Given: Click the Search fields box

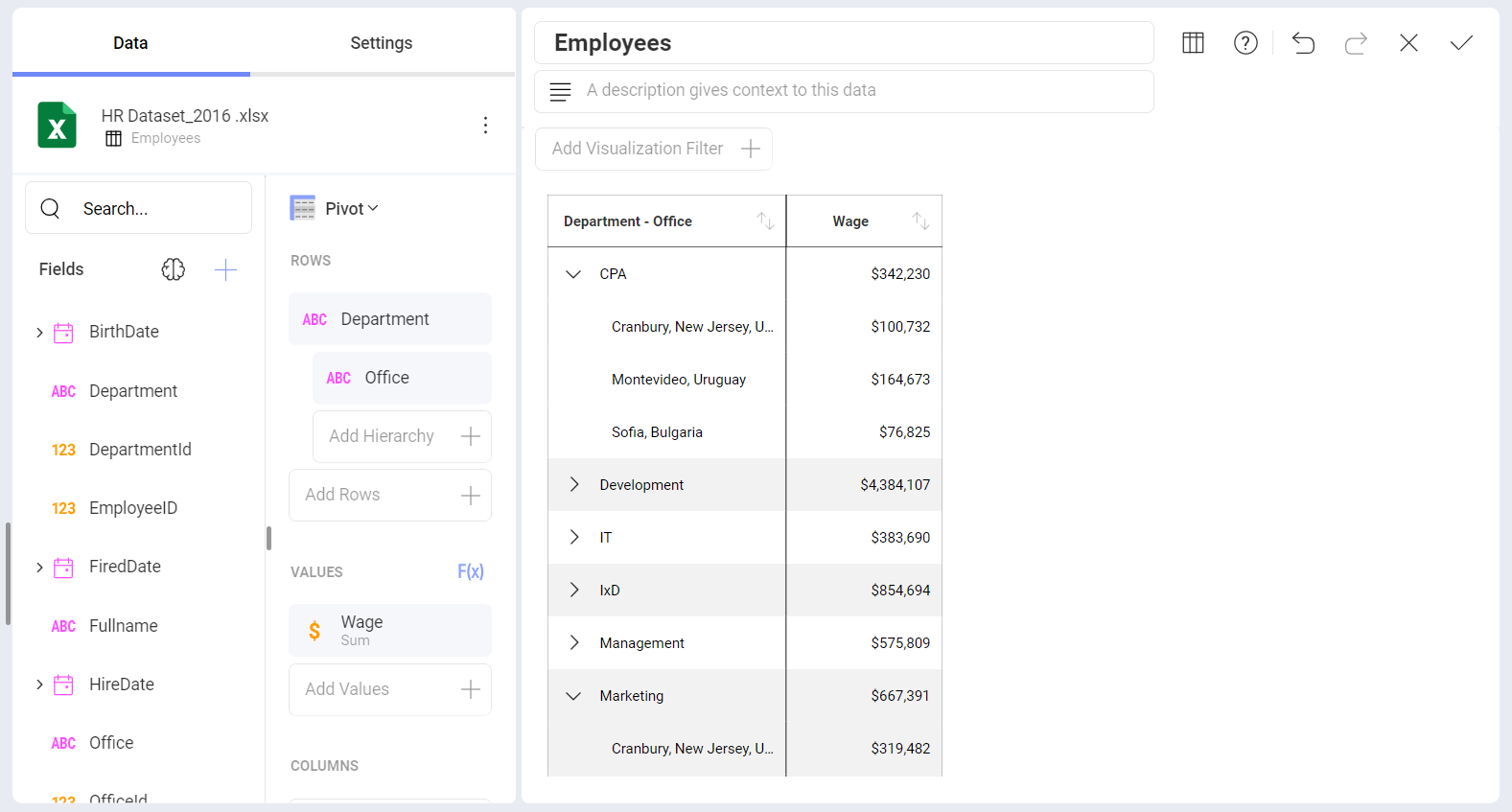Looking at the screenshot, I should point(138,208).
